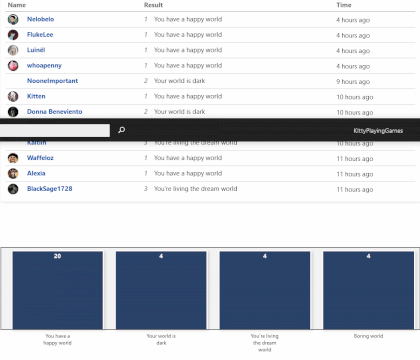Click the 'You have a happy world' chart label
Image resolution: width=420 pixels, height=360 pixels.
pos(57,339)
